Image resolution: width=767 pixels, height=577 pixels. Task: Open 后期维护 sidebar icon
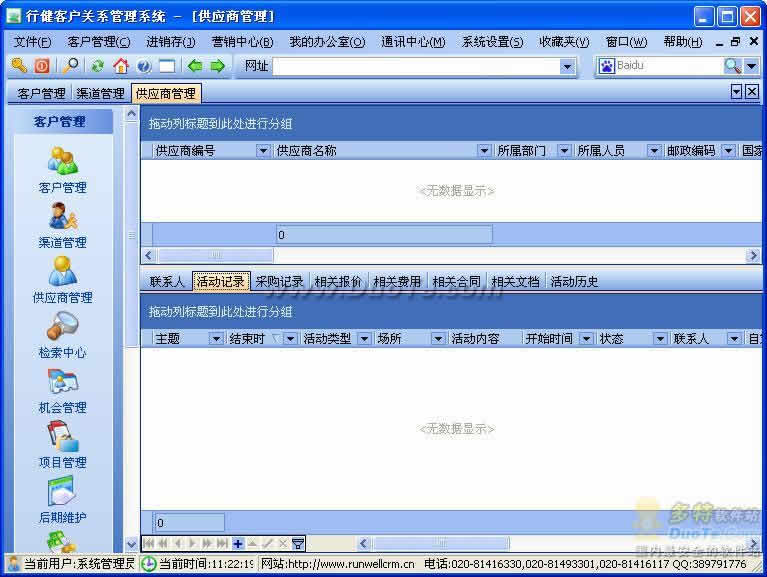[x=62, y=492]
